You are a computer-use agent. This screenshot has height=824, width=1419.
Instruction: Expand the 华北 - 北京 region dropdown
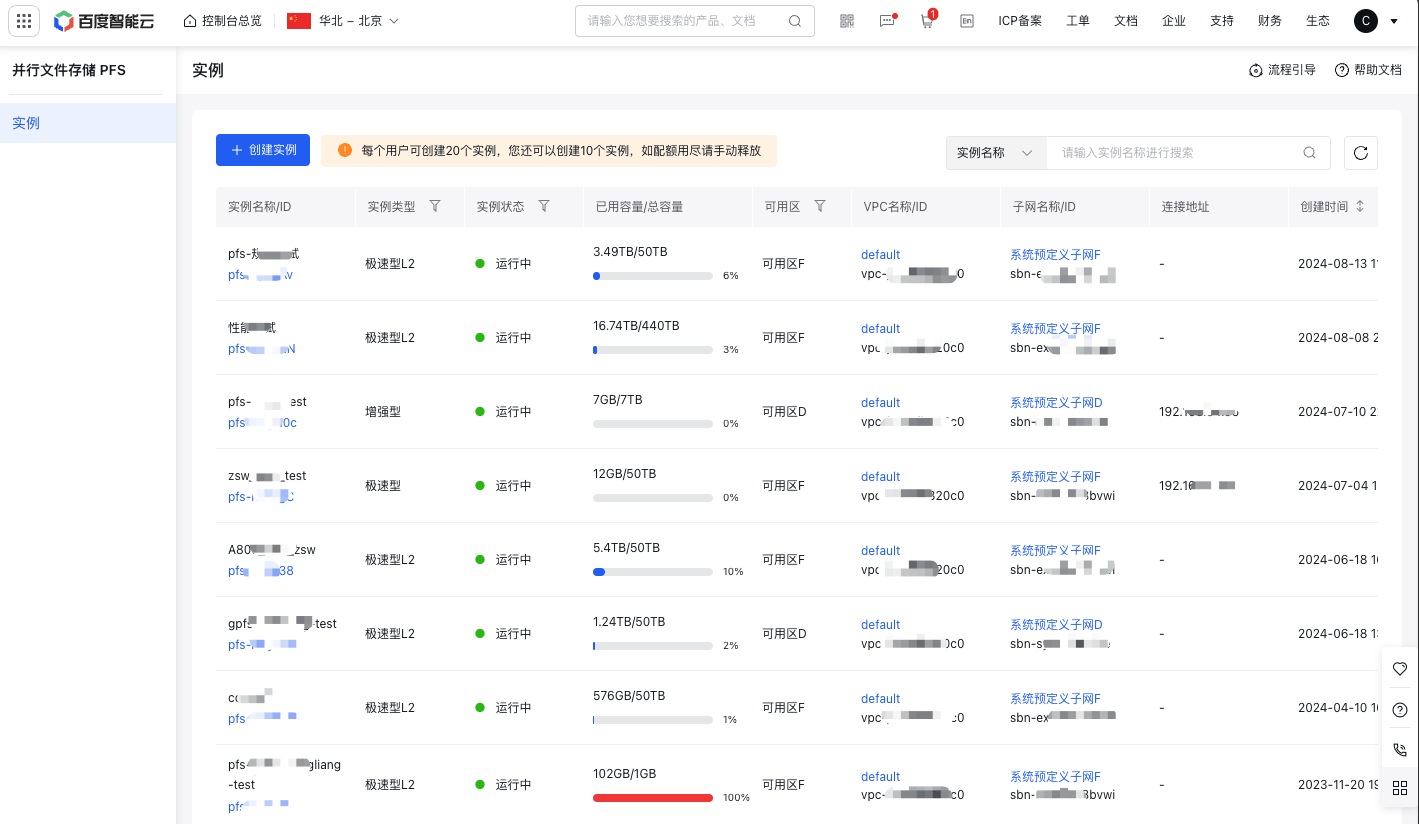point(343,20)
